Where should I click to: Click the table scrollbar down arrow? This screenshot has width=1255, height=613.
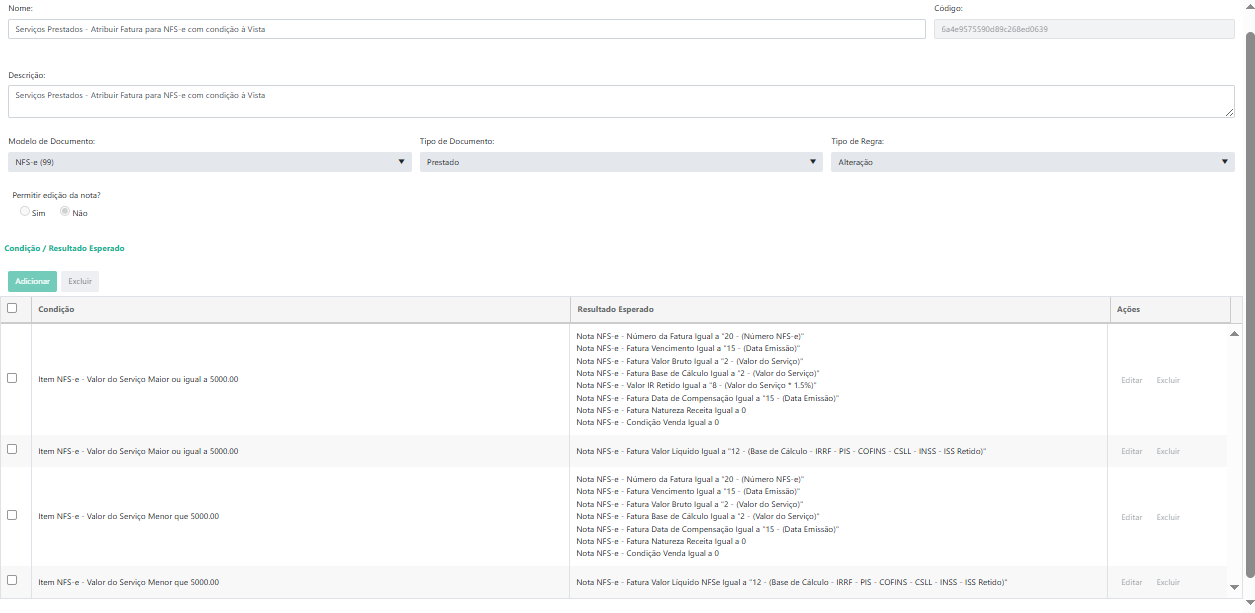point(1234,587)
